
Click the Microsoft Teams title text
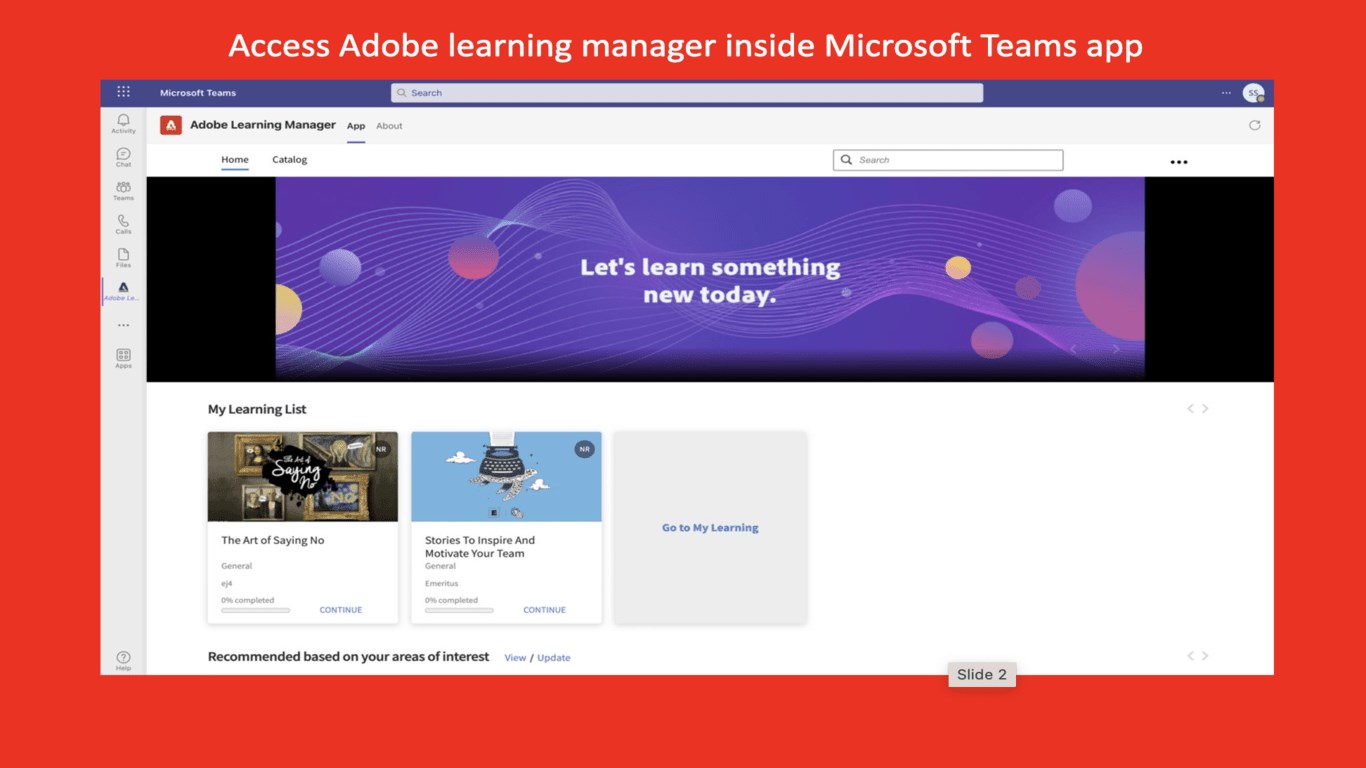click(198, 93)
